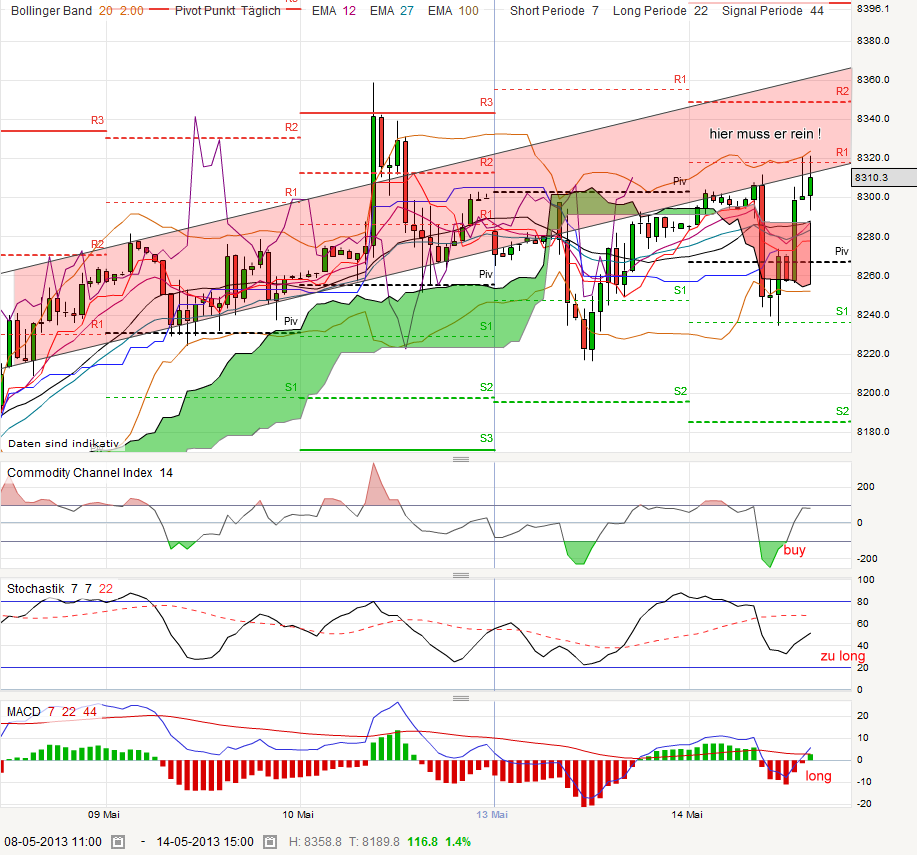Open the calendar picker beside 14-05-2013 15:00

(x=270, y=842)
